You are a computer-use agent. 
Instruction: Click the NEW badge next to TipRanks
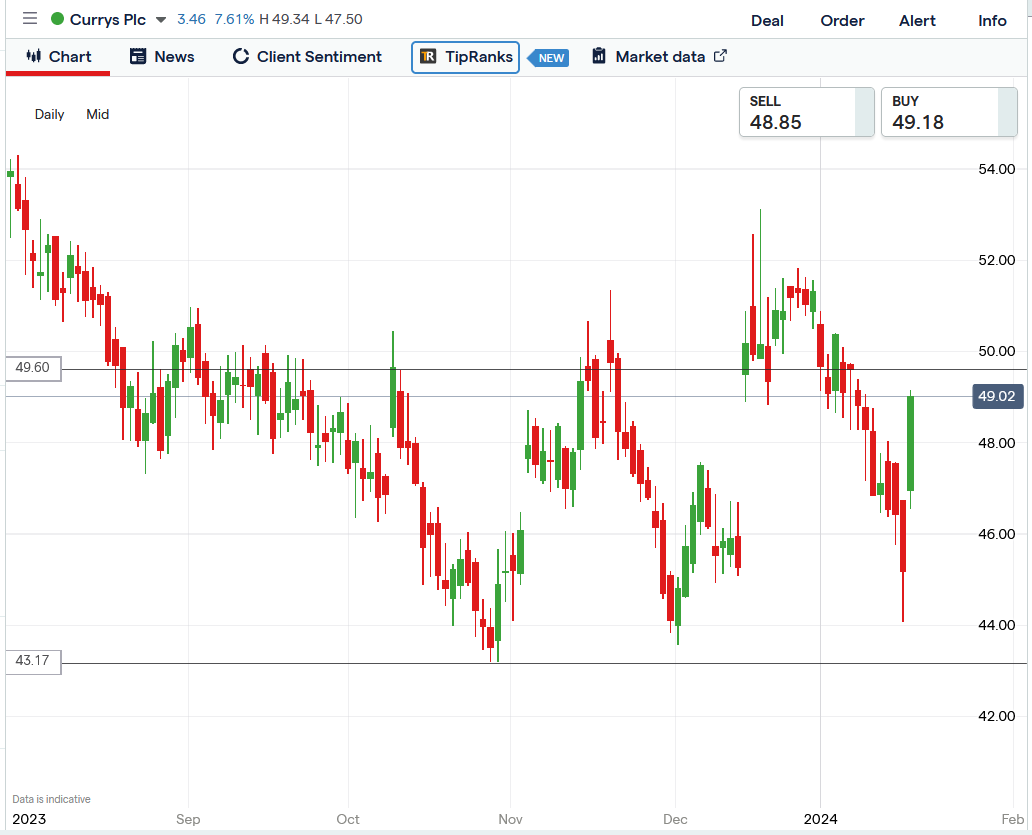[549, 58]
